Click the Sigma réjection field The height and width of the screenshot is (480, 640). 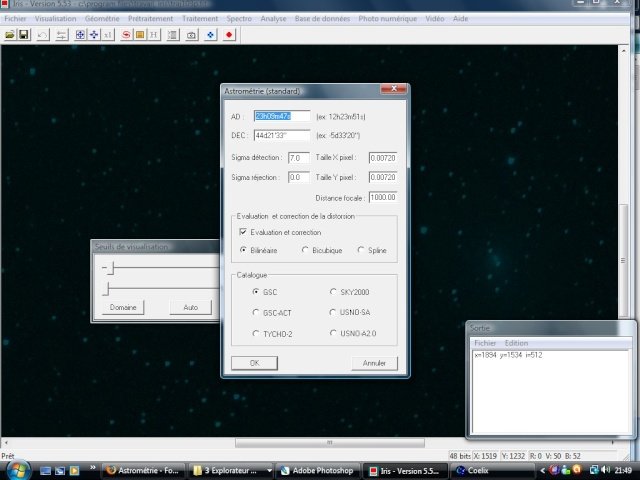pos(299,177)
